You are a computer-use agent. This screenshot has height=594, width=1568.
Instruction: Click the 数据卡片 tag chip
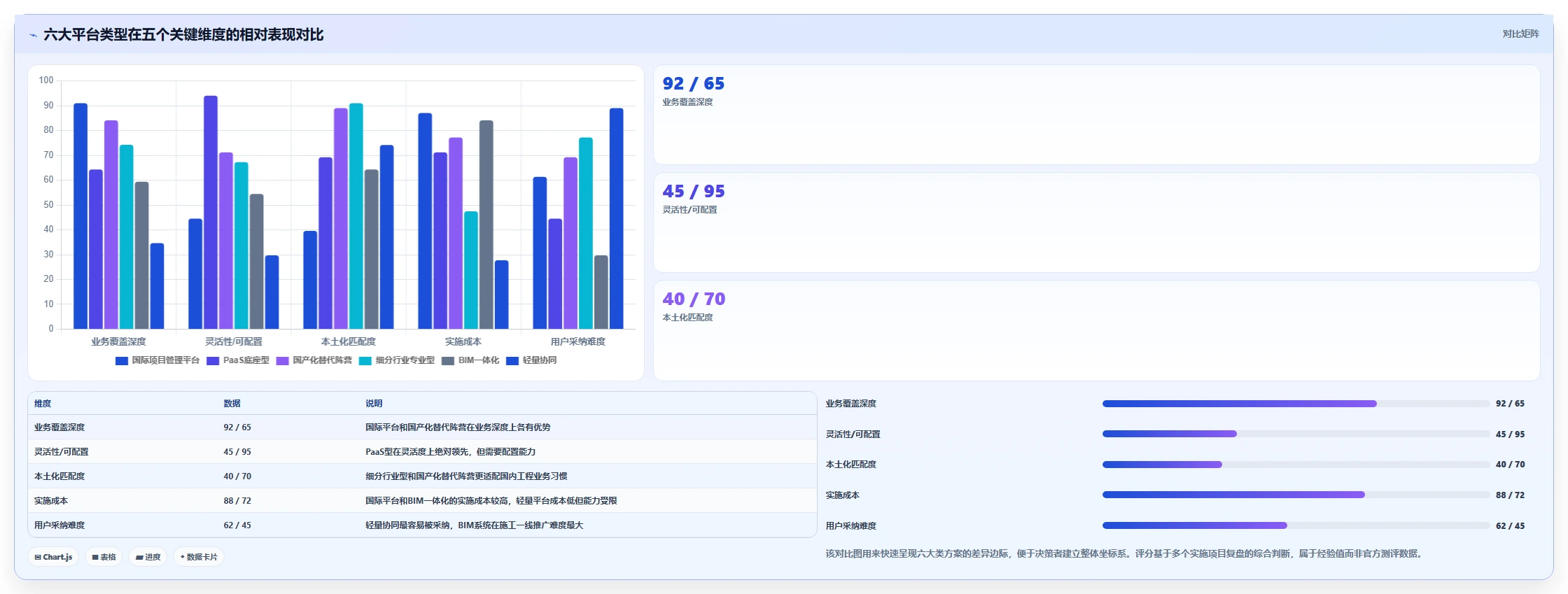pos(199,557)
